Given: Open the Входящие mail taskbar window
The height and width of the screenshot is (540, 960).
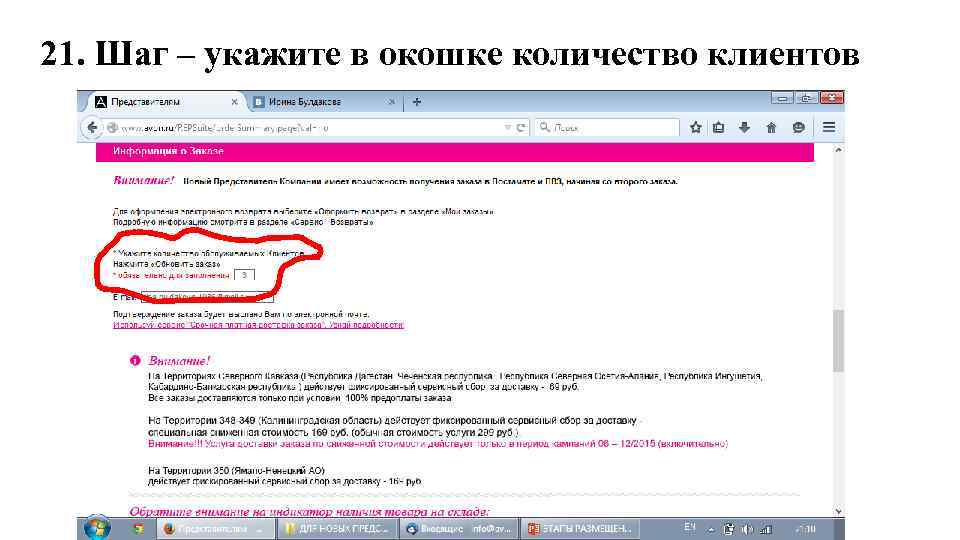Looking at the screenshot, I should (x=459, y=528).
